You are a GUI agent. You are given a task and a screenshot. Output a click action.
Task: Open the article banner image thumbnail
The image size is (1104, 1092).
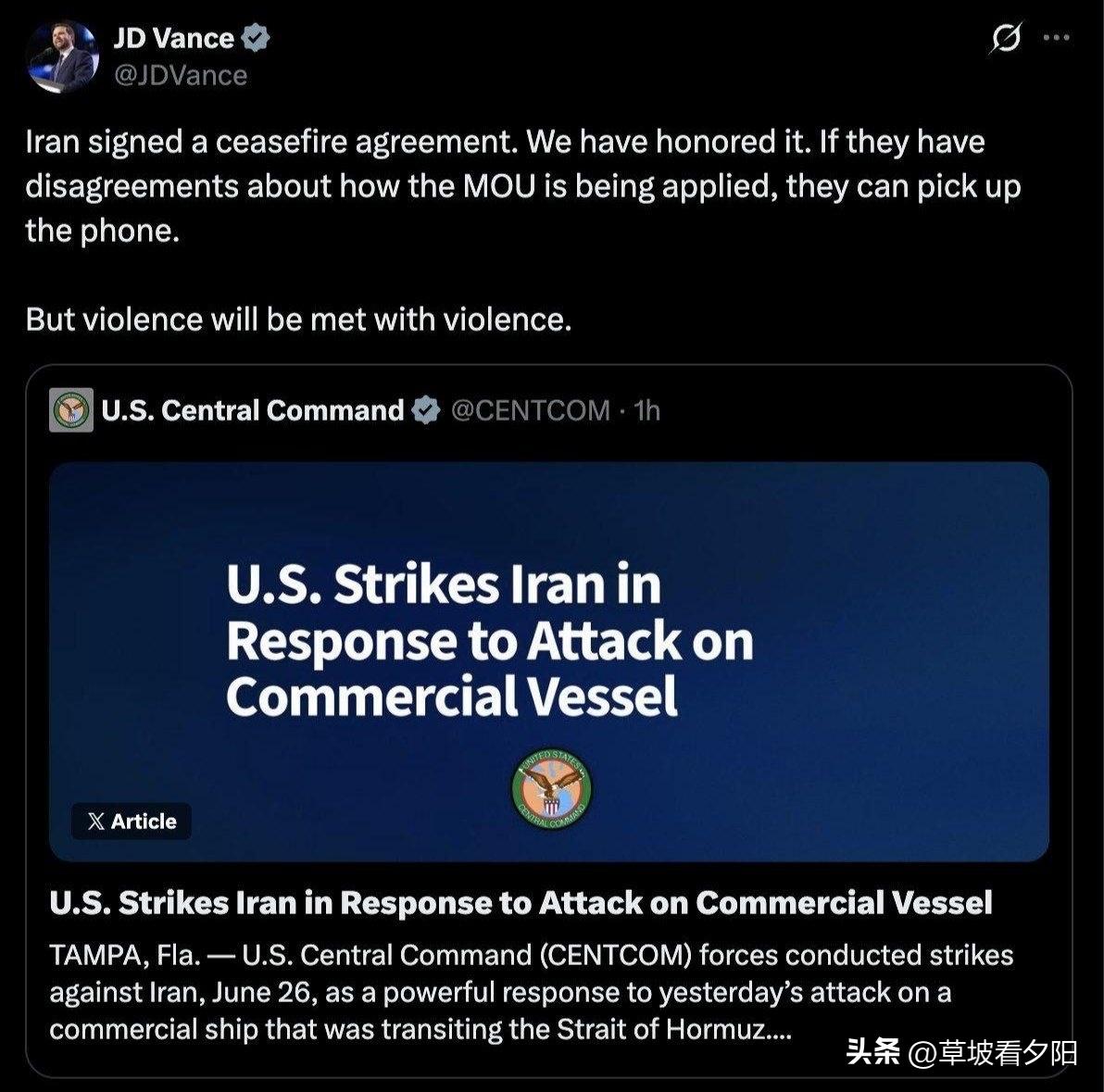549,662
